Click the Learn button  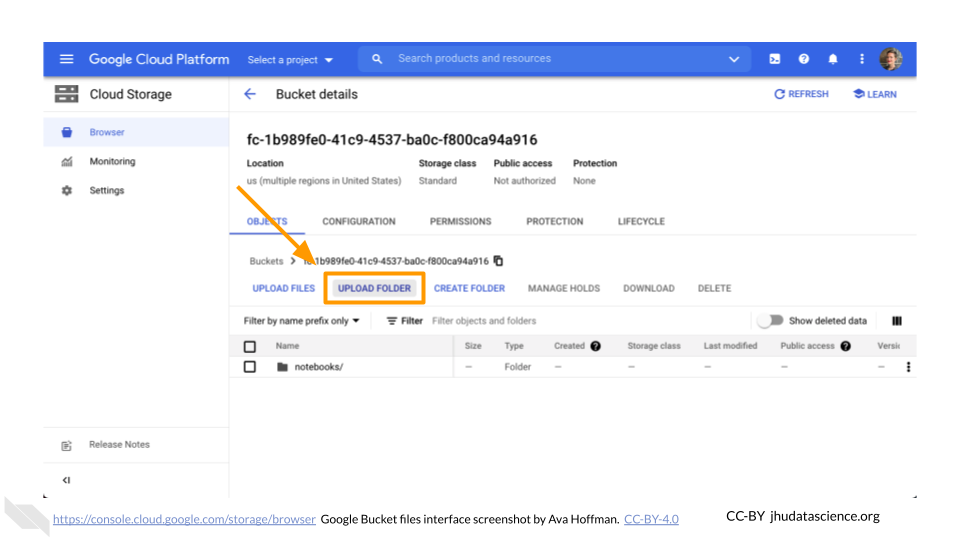pyautogui.click(x=875, y=94)
